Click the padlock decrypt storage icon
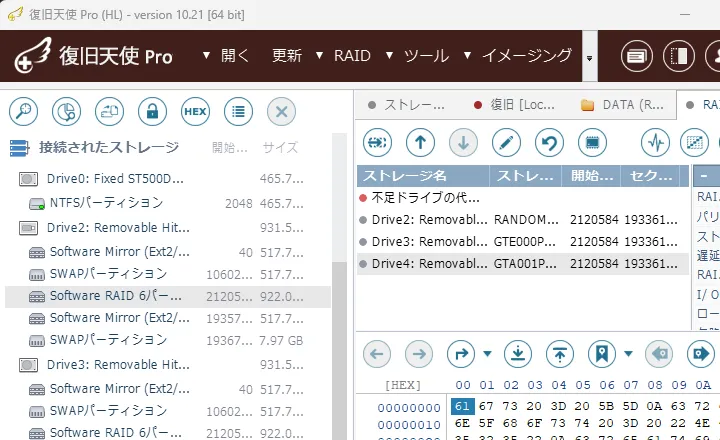720x440 pixels. (x=152, y=112)
